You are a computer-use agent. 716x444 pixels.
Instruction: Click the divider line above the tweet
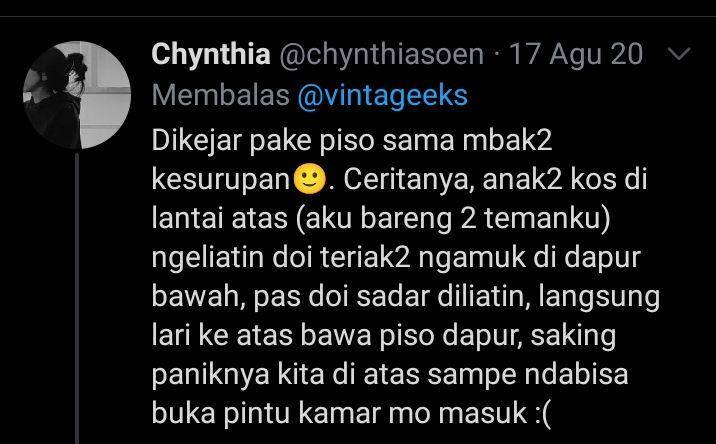(x=358, y=16)
